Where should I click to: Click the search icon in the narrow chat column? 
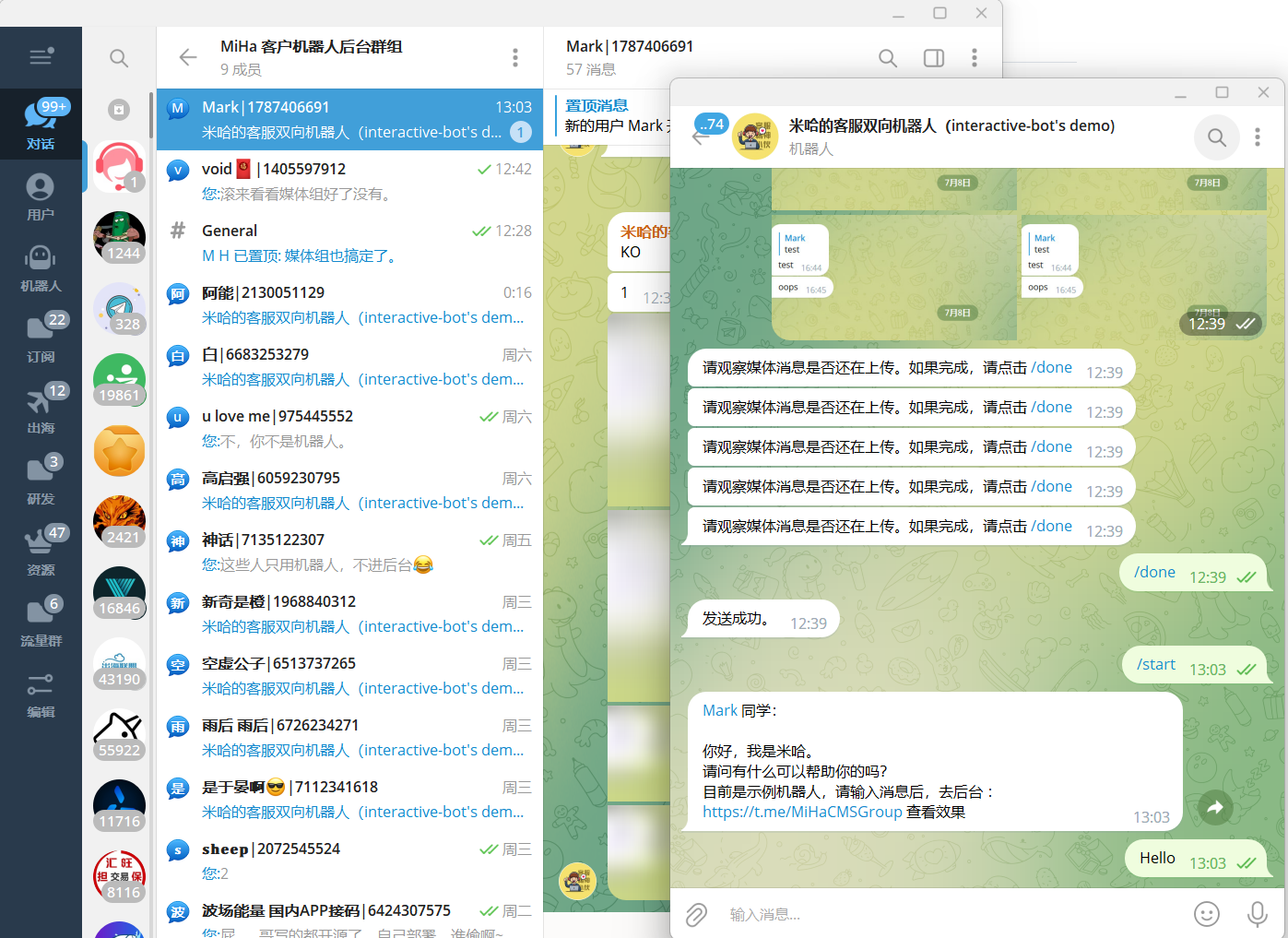click(x=119, y=58)
